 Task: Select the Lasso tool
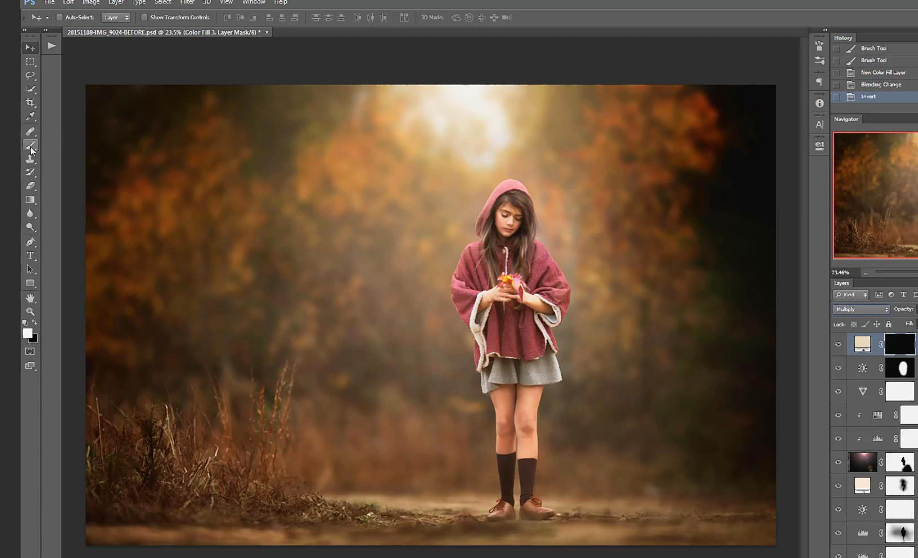30,75
